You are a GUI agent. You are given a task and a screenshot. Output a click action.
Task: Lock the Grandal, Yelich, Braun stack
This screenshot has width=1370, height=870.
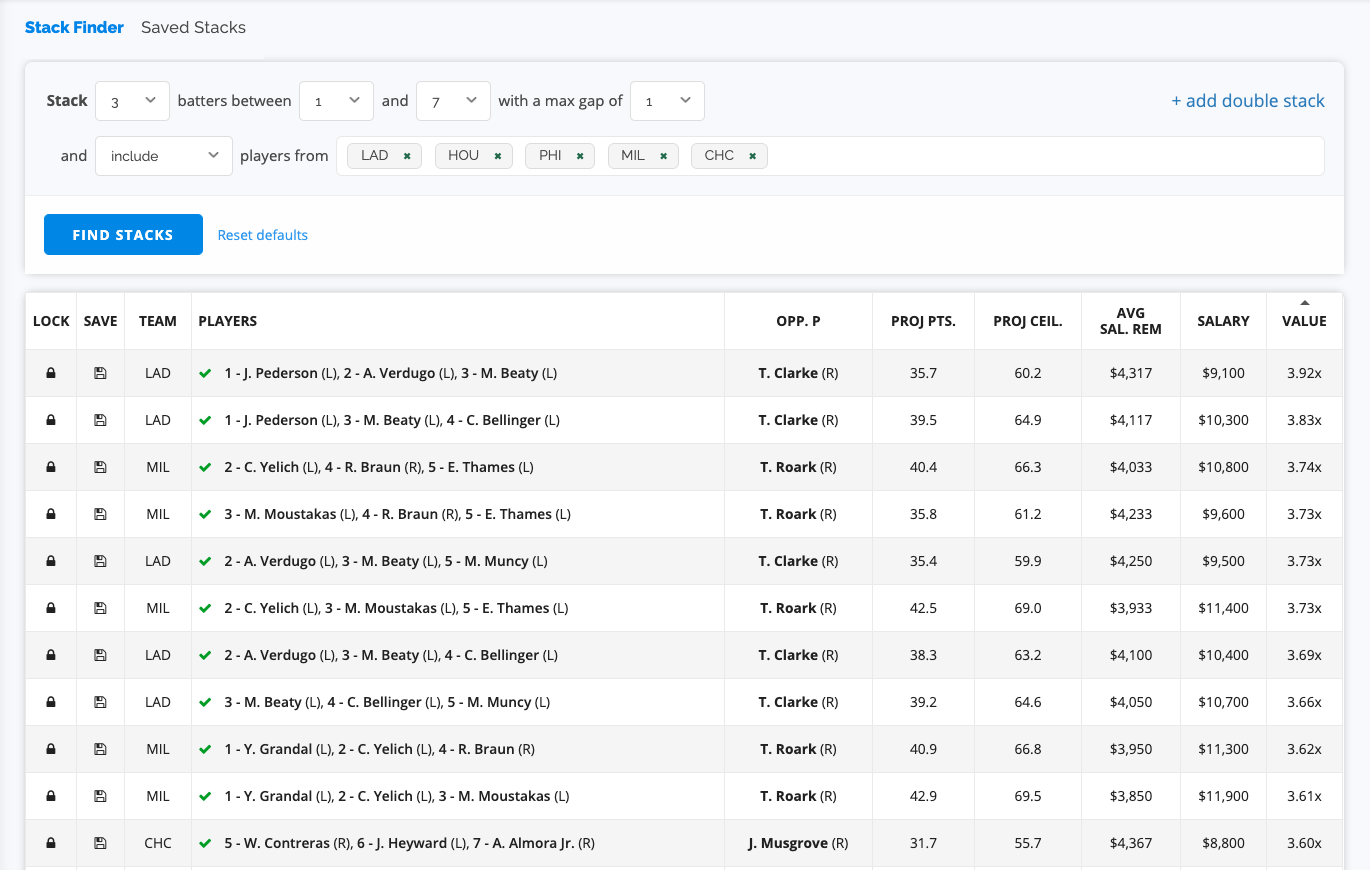click(51, 749)
